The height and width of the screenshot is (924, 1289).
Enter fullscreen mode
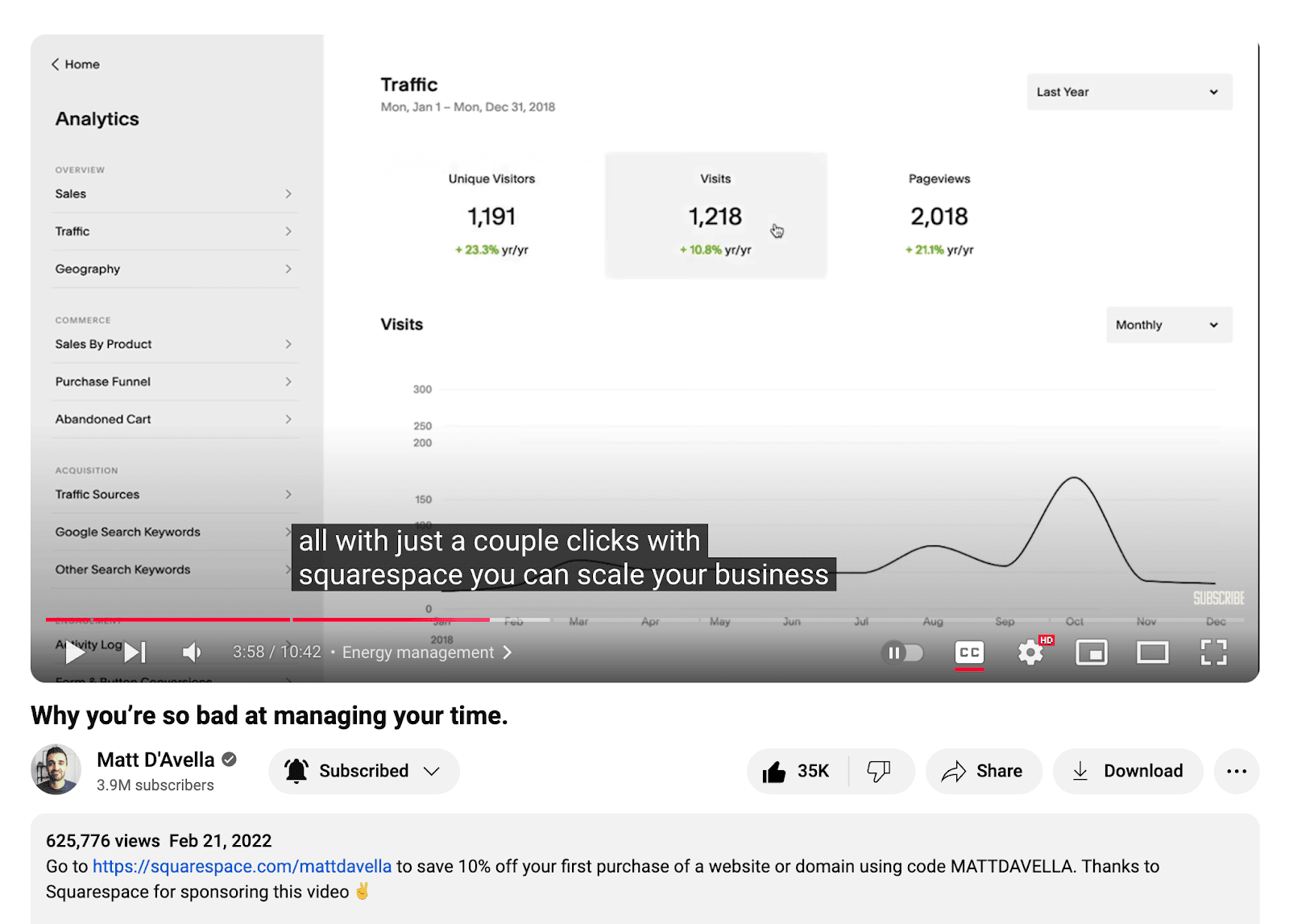[1213, 653]
